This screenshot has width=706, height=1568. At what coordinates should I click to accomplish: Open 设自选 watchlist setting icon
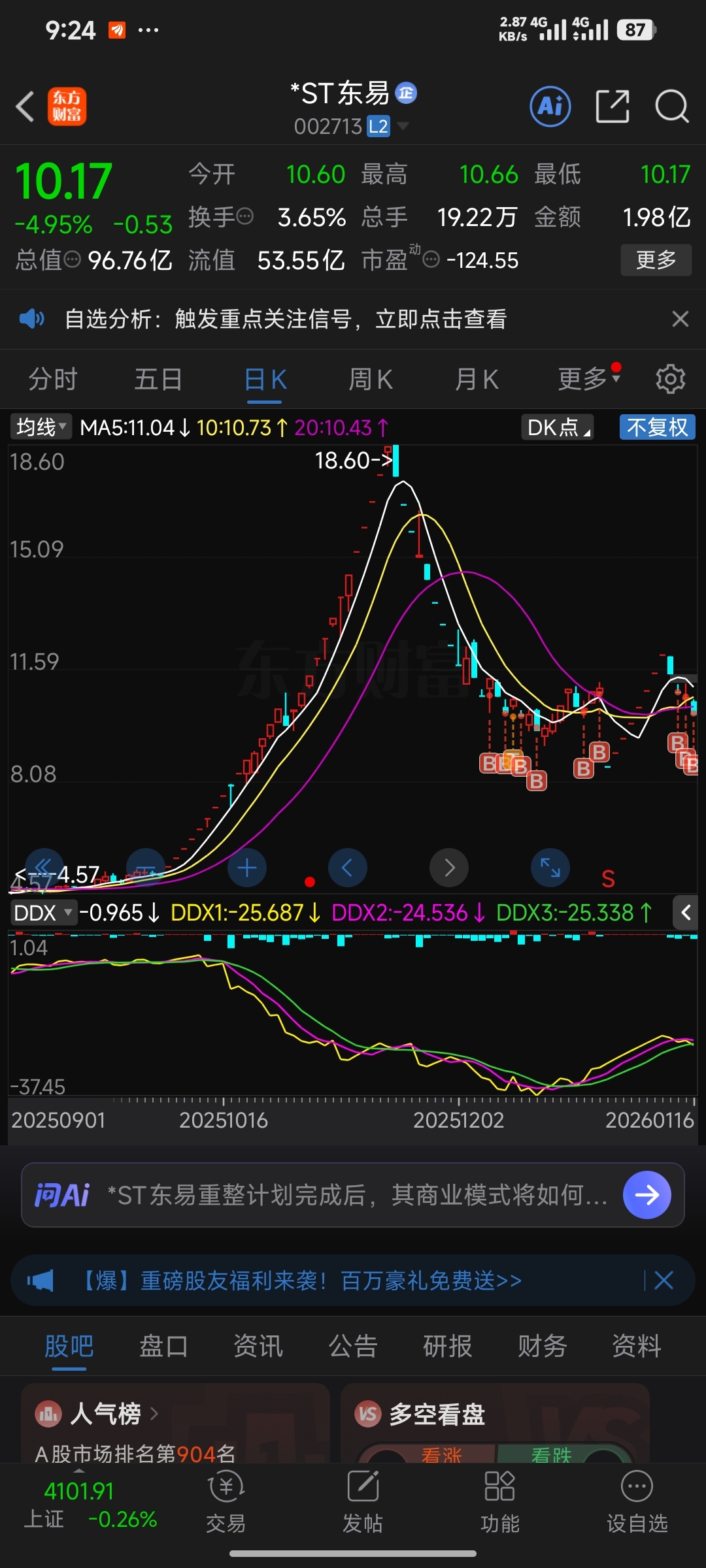(637, 1501)
